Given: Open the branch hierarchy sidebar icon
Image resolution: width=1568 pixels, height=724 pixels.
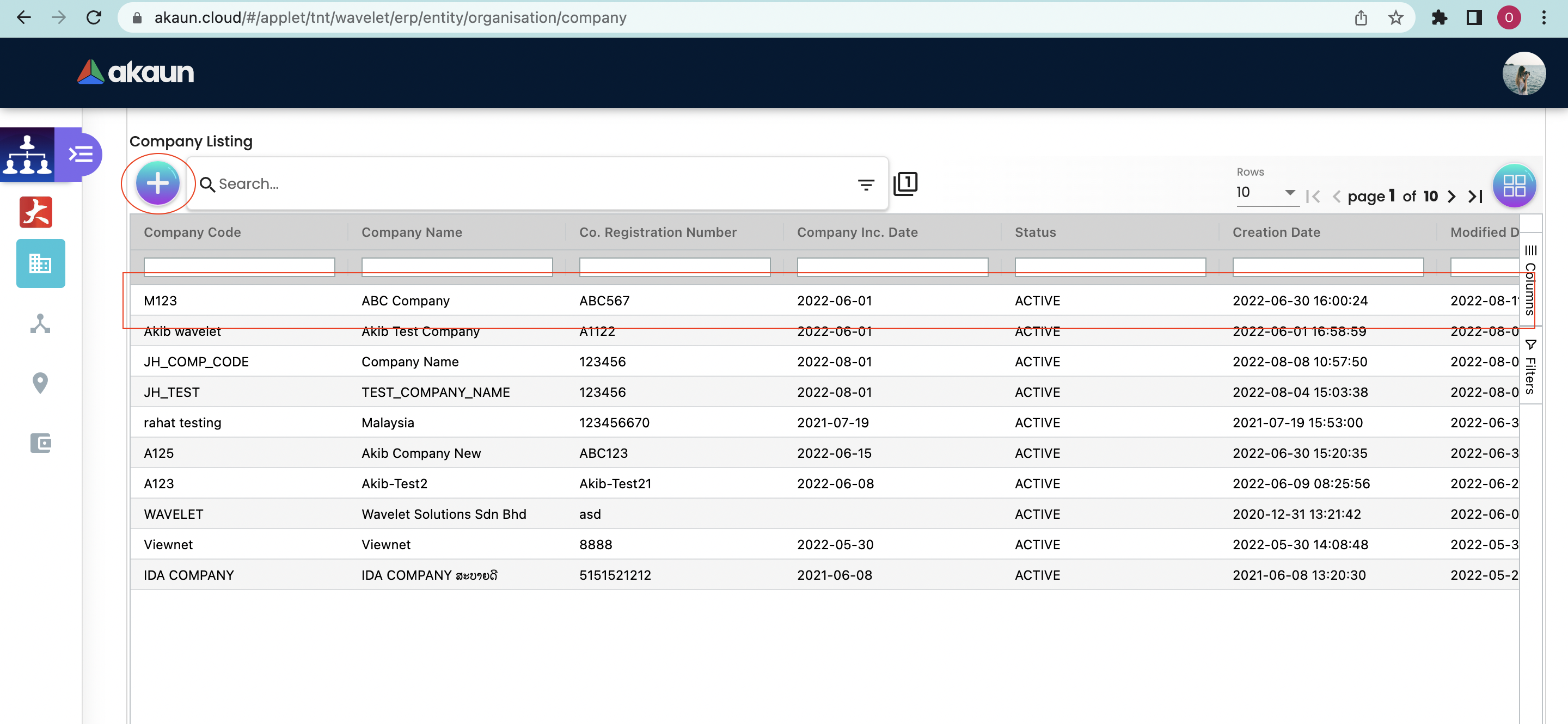Looking at the screenshot, I should [40, 324].
